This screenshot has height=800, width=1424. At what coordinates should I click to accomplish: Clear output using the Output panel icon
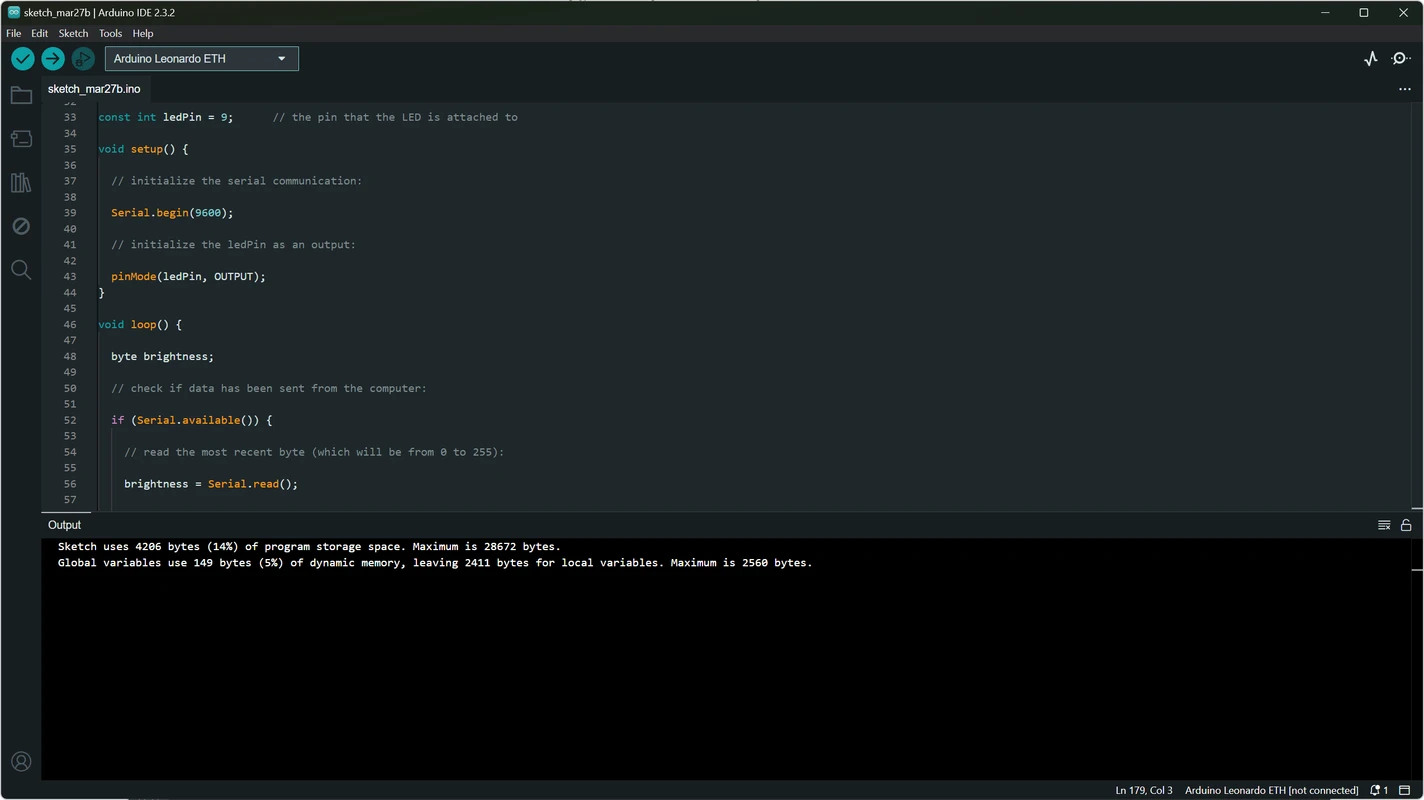coord(1384,525)
